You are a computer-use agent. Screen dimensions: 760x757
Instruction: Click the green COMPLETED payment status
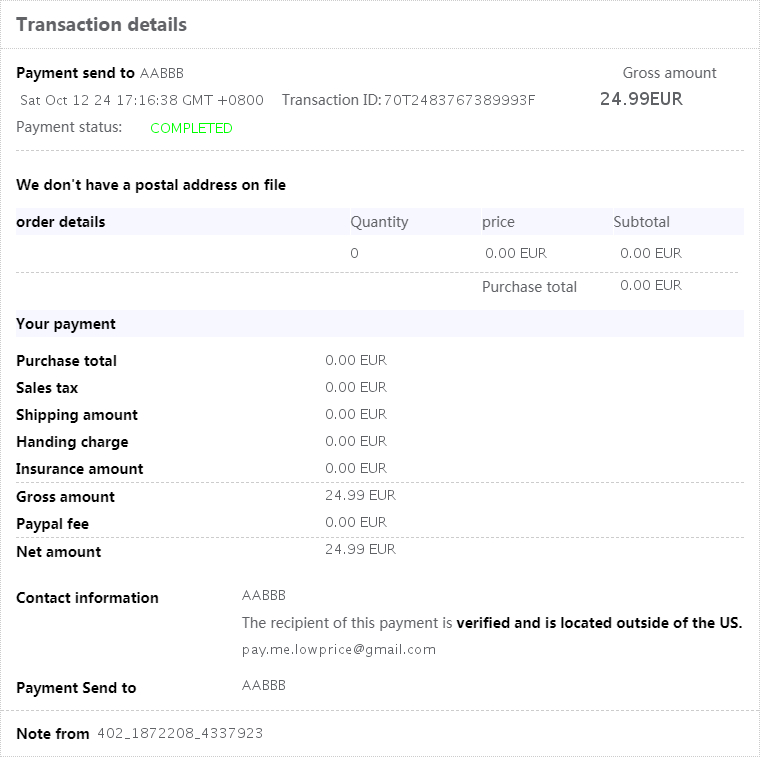pos(191,128)
